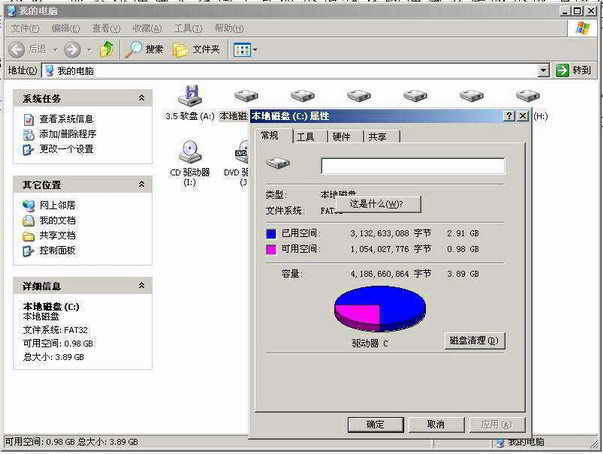Click the 磁盘清理 (Disk Cleanup) button
The height and width of the screenshot is (454, 603).
click(x=473, y=341)
